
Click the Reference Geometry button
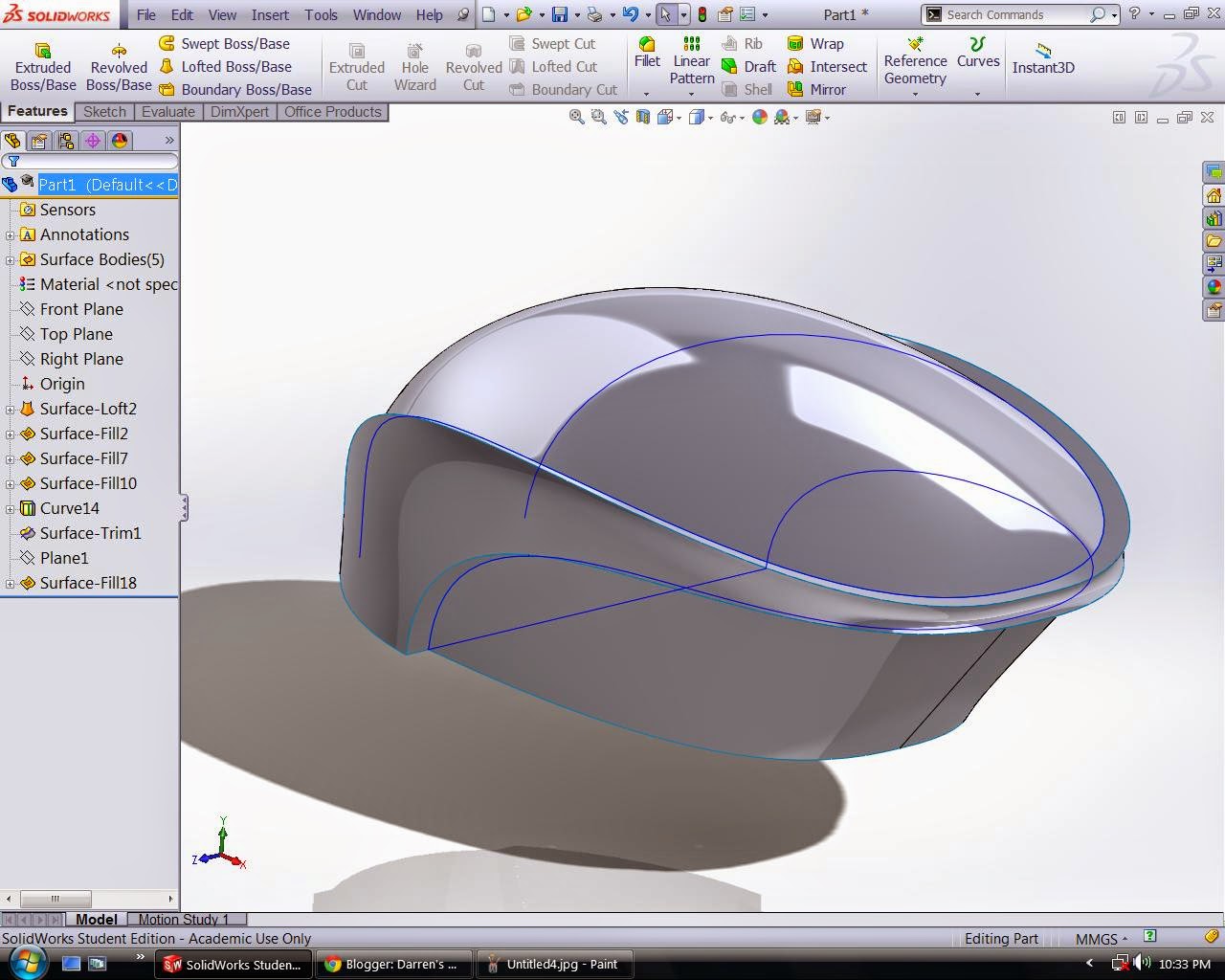(x=915, y=61)
